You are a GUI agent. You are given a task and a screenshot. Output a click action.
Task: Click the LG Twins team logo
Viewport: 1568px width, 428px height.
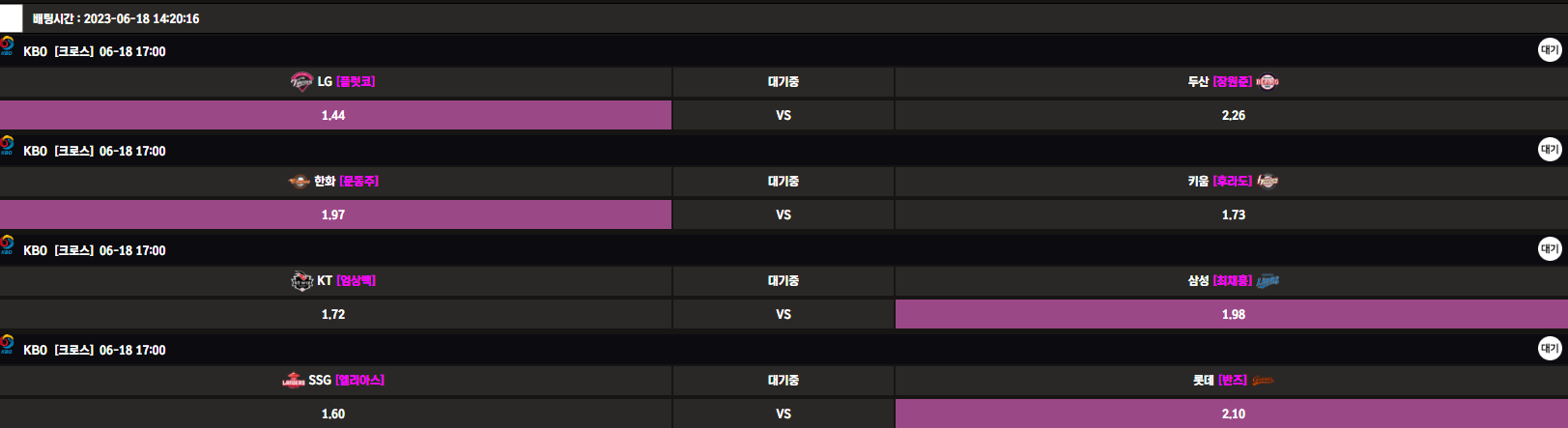(301, 82)
